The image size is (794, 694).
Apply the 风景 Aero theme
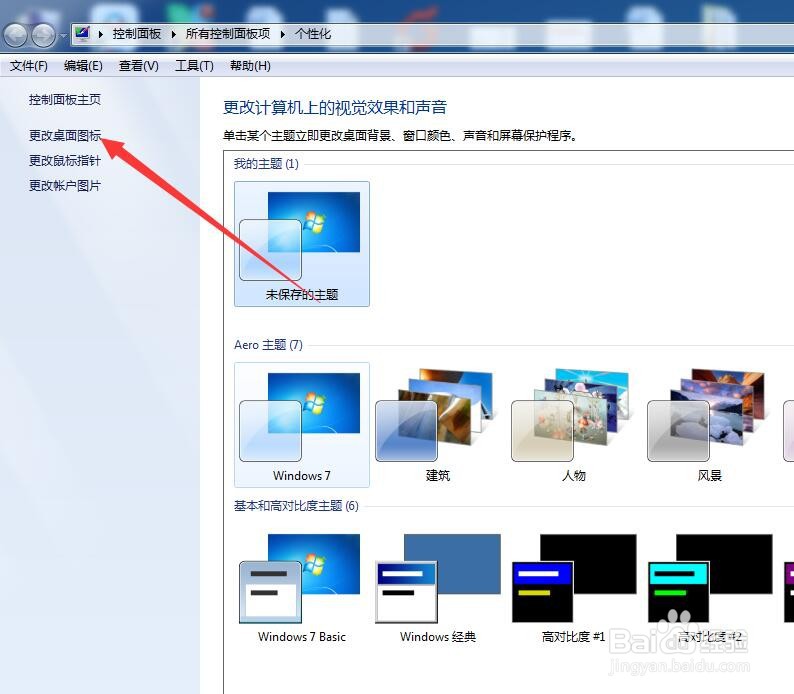[x=709, y=425]
